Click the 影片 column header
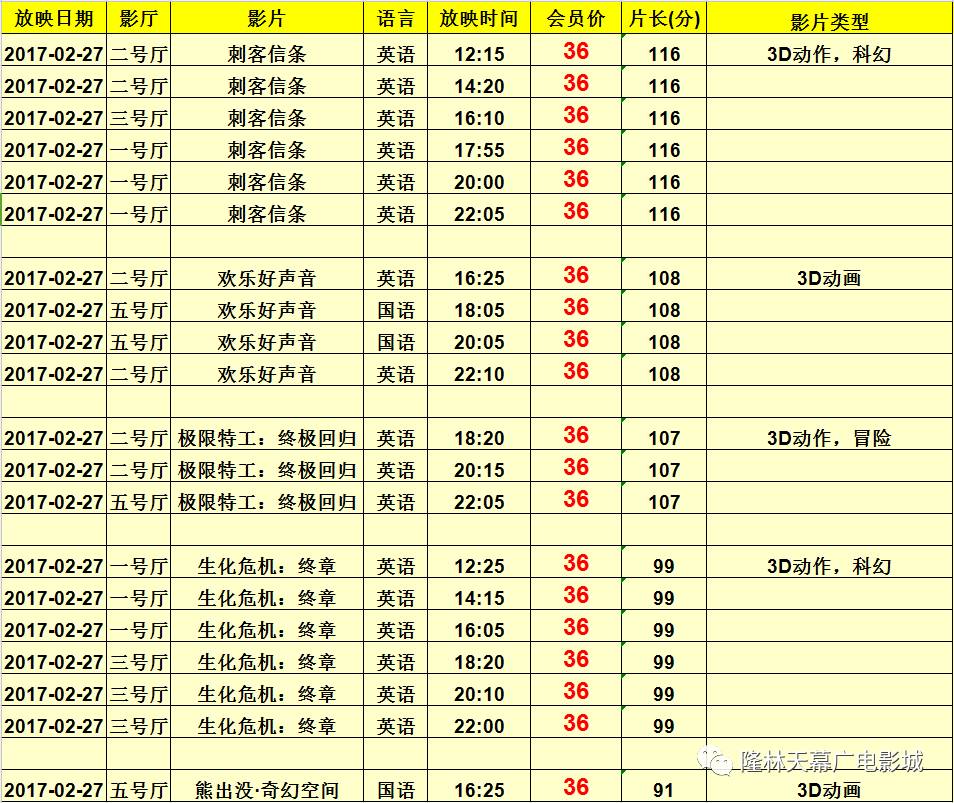The image size is (954, 803). pos(266,18)
